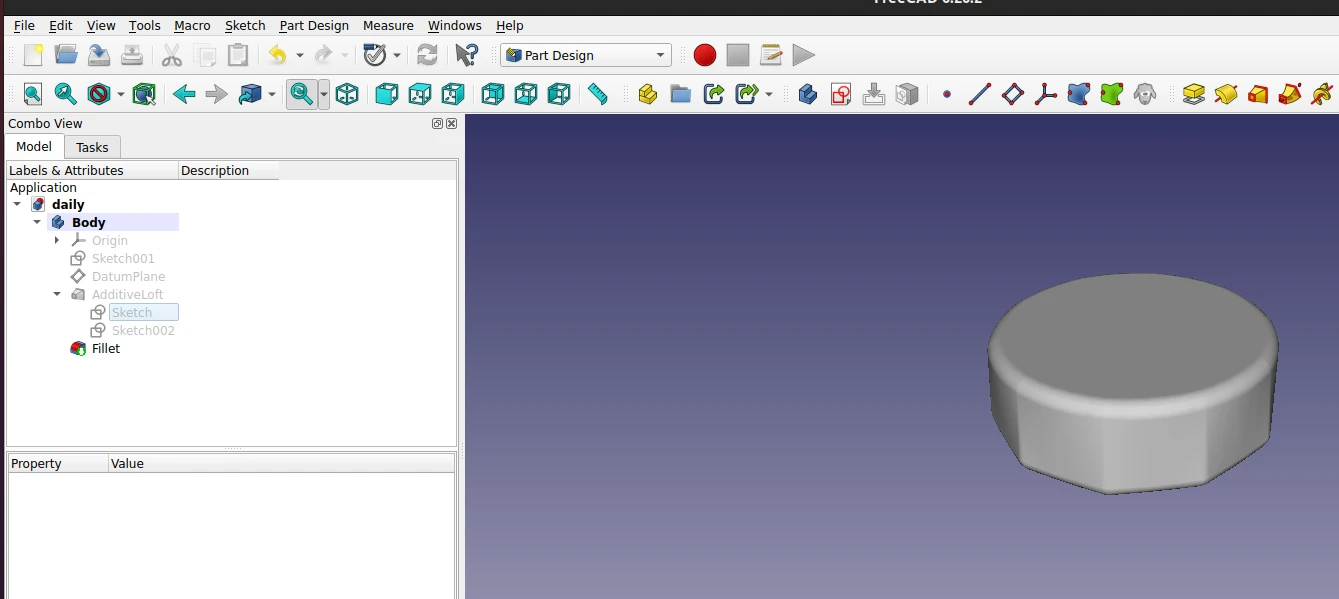Viewport: 1339px width, 599px height.
Task: Click the Box selection icon
Action: click(x=144, y=94)
